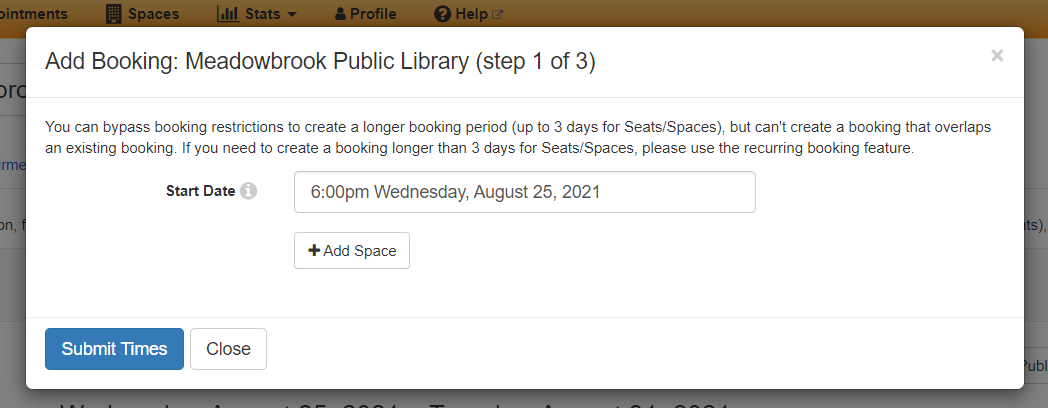Click the Help question mark icon
The image size is (1048, 408).
(442, 13)
